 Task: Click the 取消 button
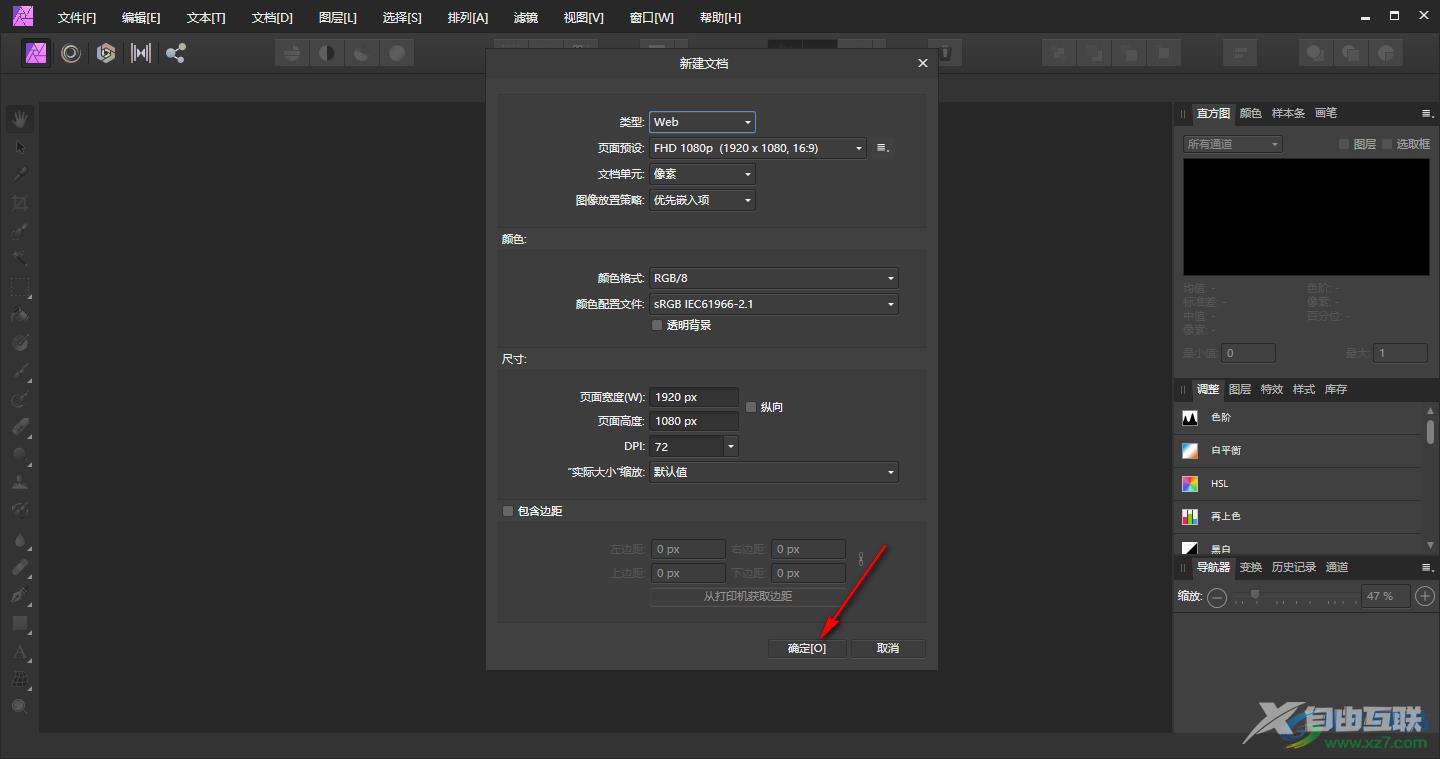pos(888,648)
